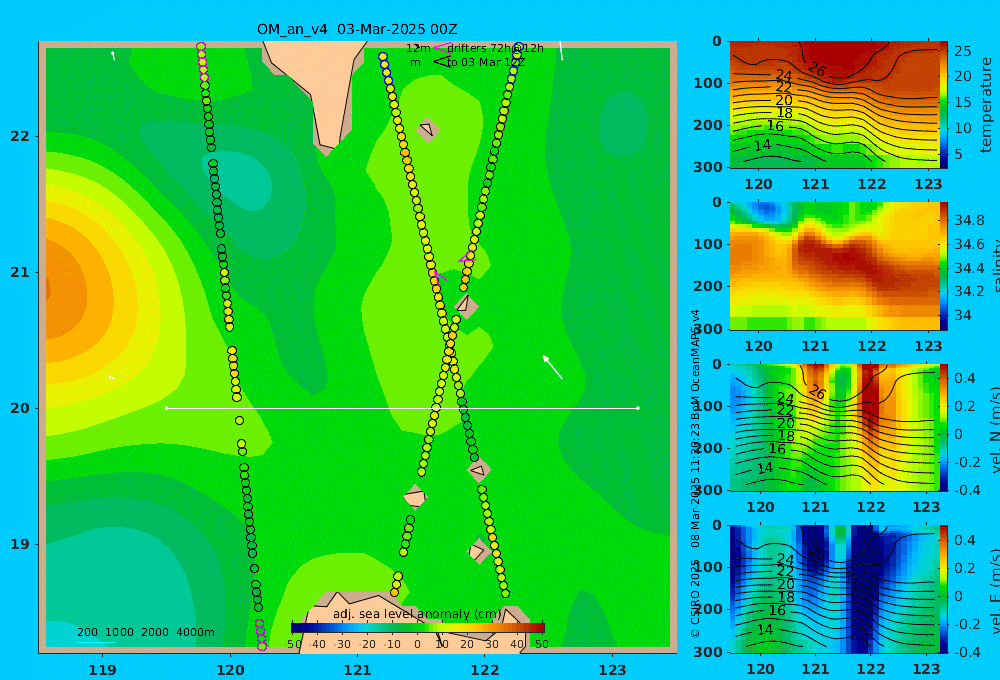This screenshot has width=1000, height=680.
Task: Click the 34.8 tick on the salinity colorbar
Action: tap(969, 220)
